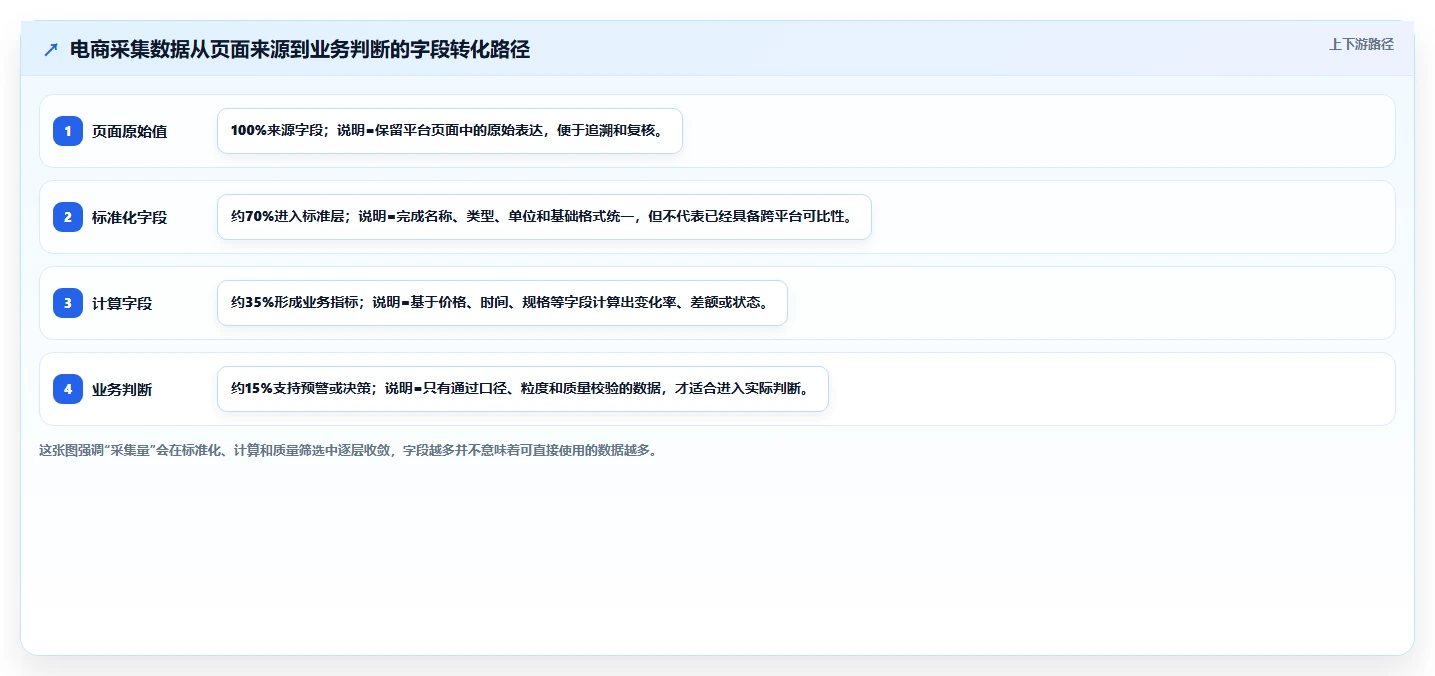Image resolution: width=1435 pixels, height=676 pixels.
Task: Click the 约35%形成业务指标 description box
Action: click(x=502, y=303)
